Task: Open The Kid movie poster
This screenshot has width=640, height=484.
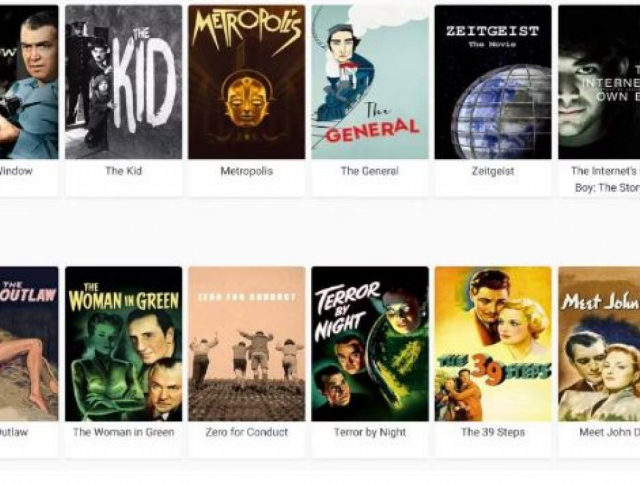Action: pos(123,82)
